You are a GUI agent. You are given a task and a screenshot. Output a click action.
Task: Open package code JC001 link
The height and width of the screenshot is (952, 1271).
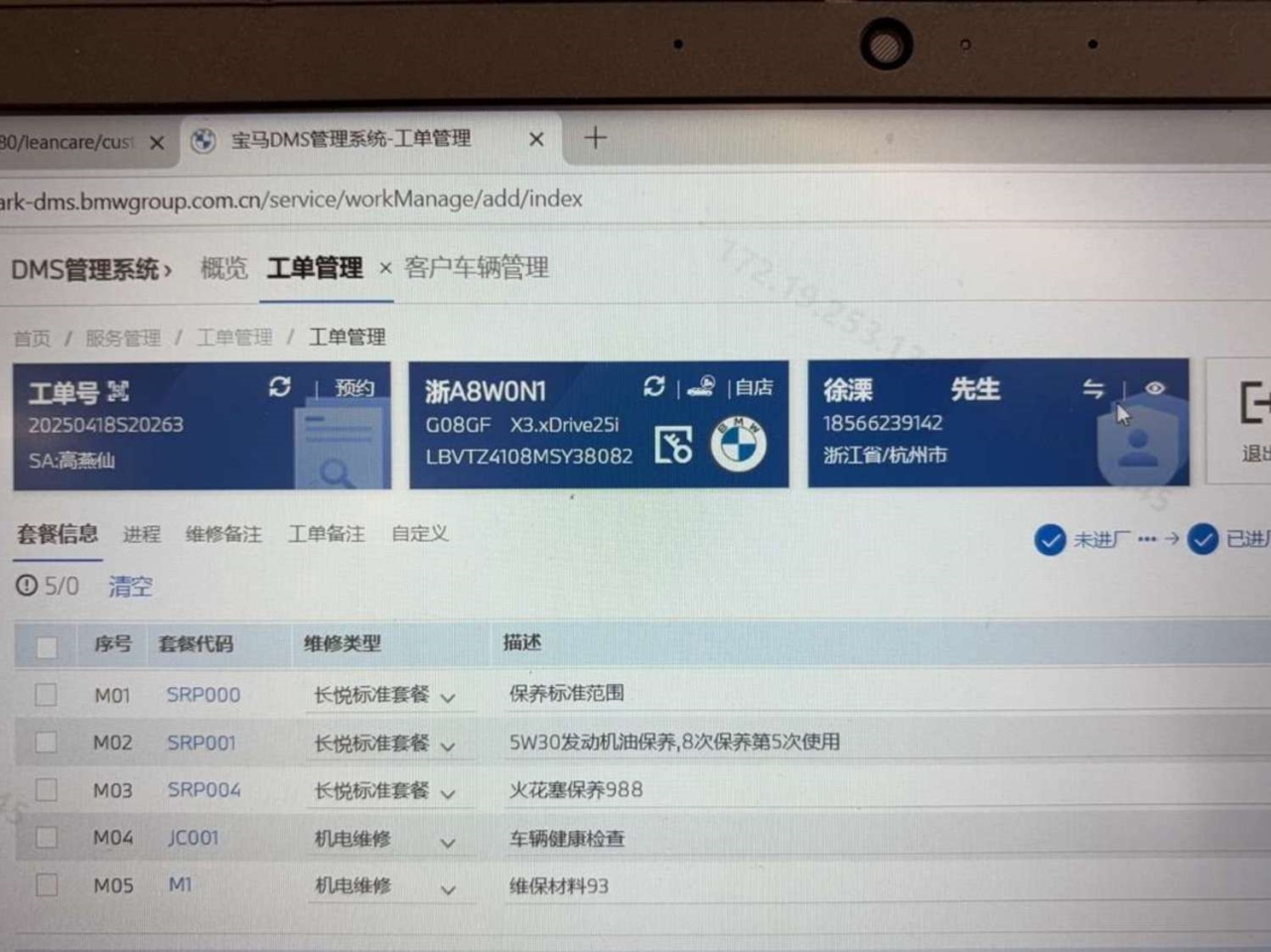pos(193,838)
